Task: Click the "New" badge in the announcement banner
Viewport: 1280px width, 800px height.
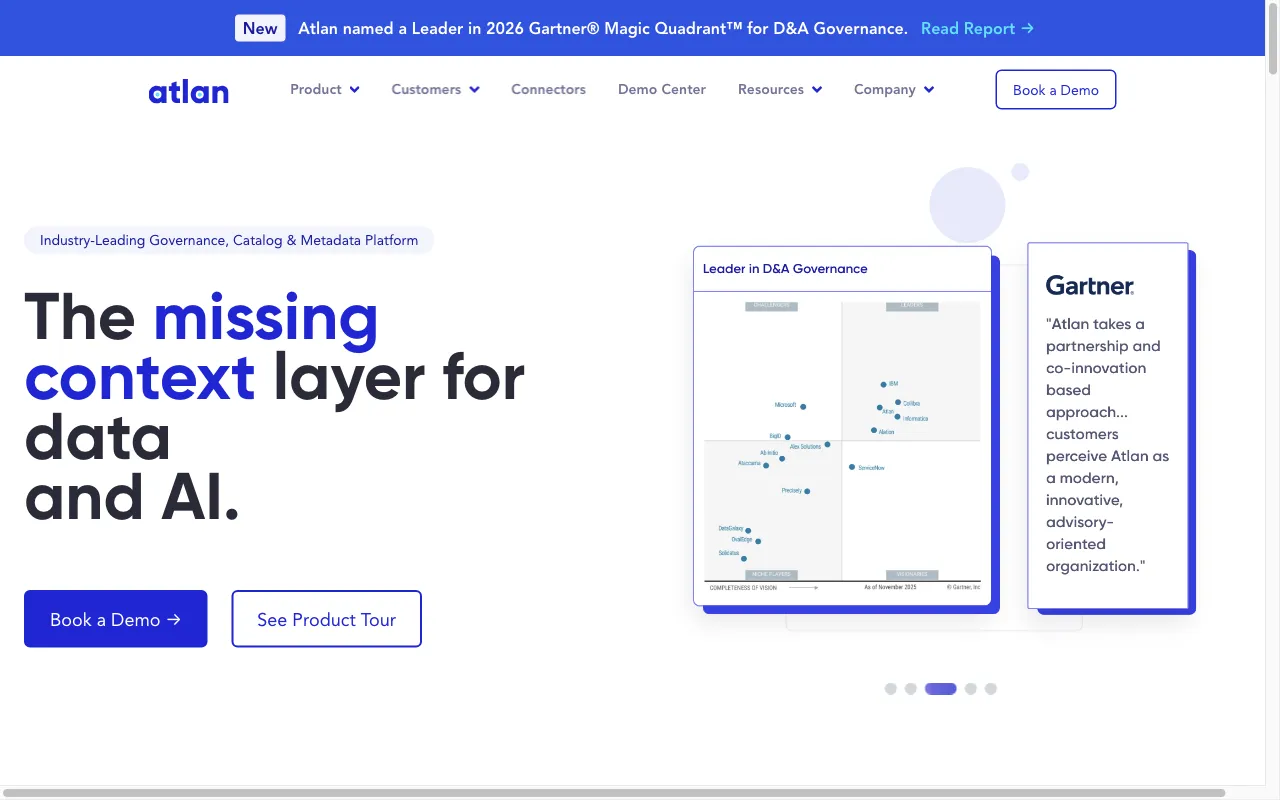Action: [x=260, y=28]
